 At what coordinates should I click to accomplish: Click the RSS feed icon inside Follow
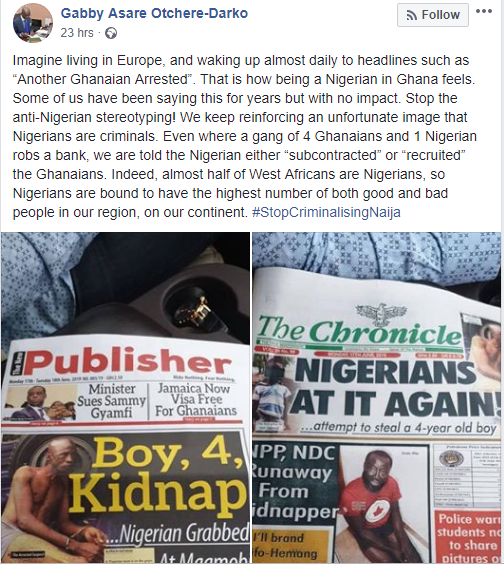(x=411, y=15)
